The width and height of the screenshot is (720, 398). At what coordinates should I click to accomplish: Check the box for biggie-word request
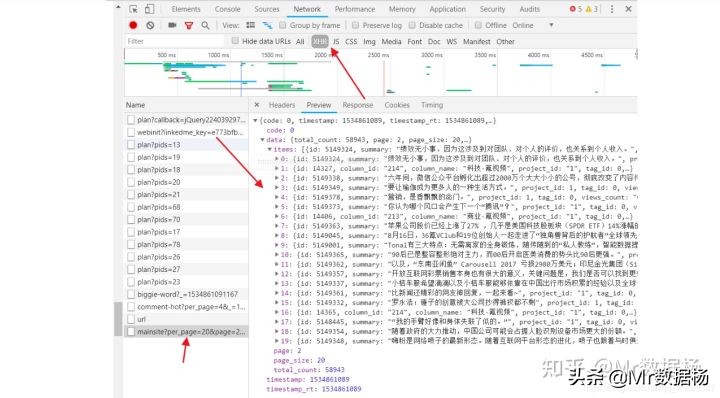click(x=131, y=294)
